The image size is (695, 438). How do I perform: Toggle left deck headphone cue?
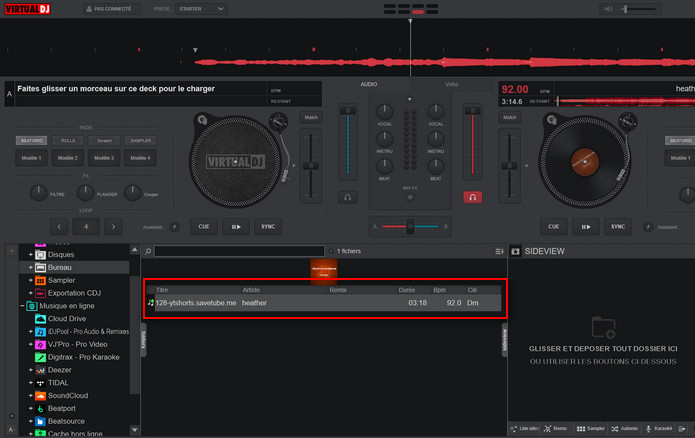point(348,197)
